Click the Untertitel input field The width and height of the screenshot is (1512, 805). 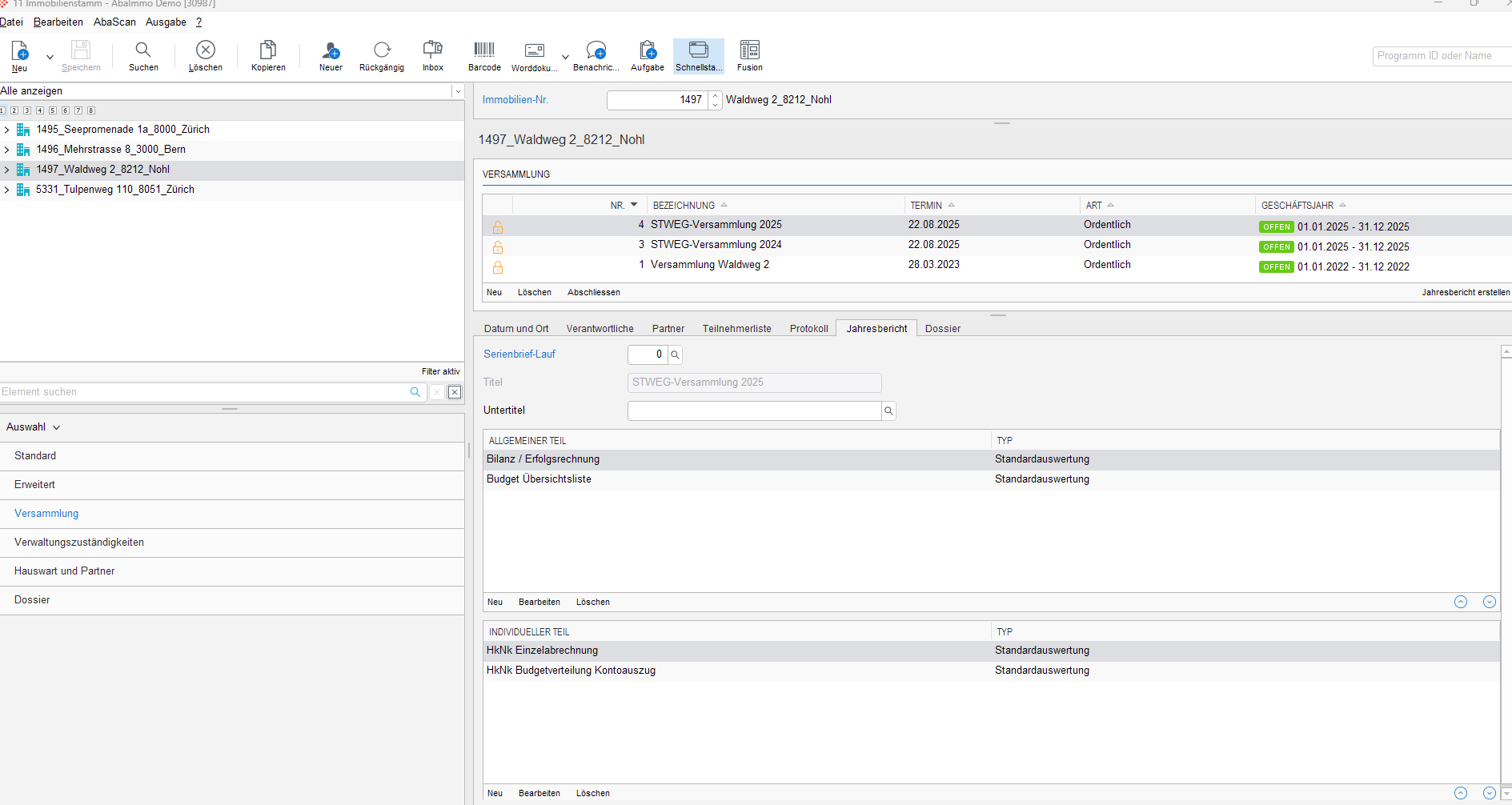pyautogui.click(x=754, y=411)
